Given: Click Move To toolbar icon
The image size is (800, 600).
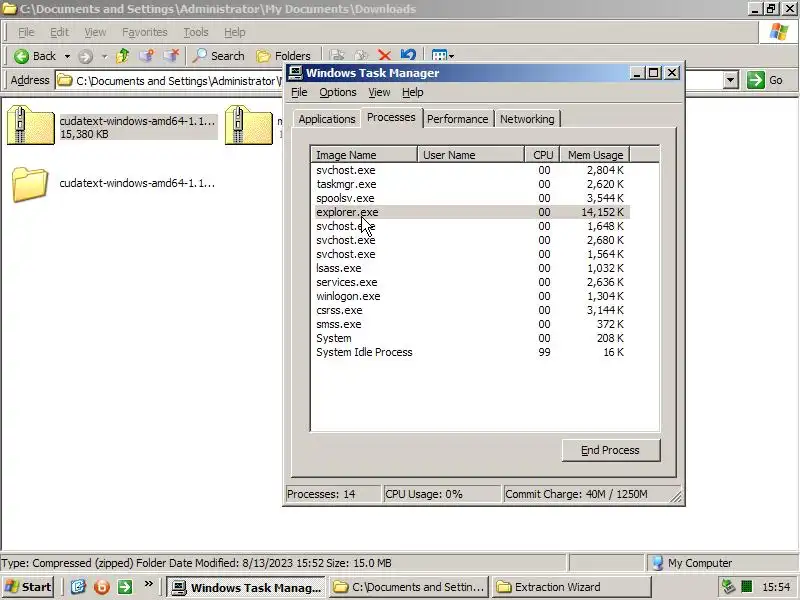Looking at the screenshot, I should (x=337, y=55).
